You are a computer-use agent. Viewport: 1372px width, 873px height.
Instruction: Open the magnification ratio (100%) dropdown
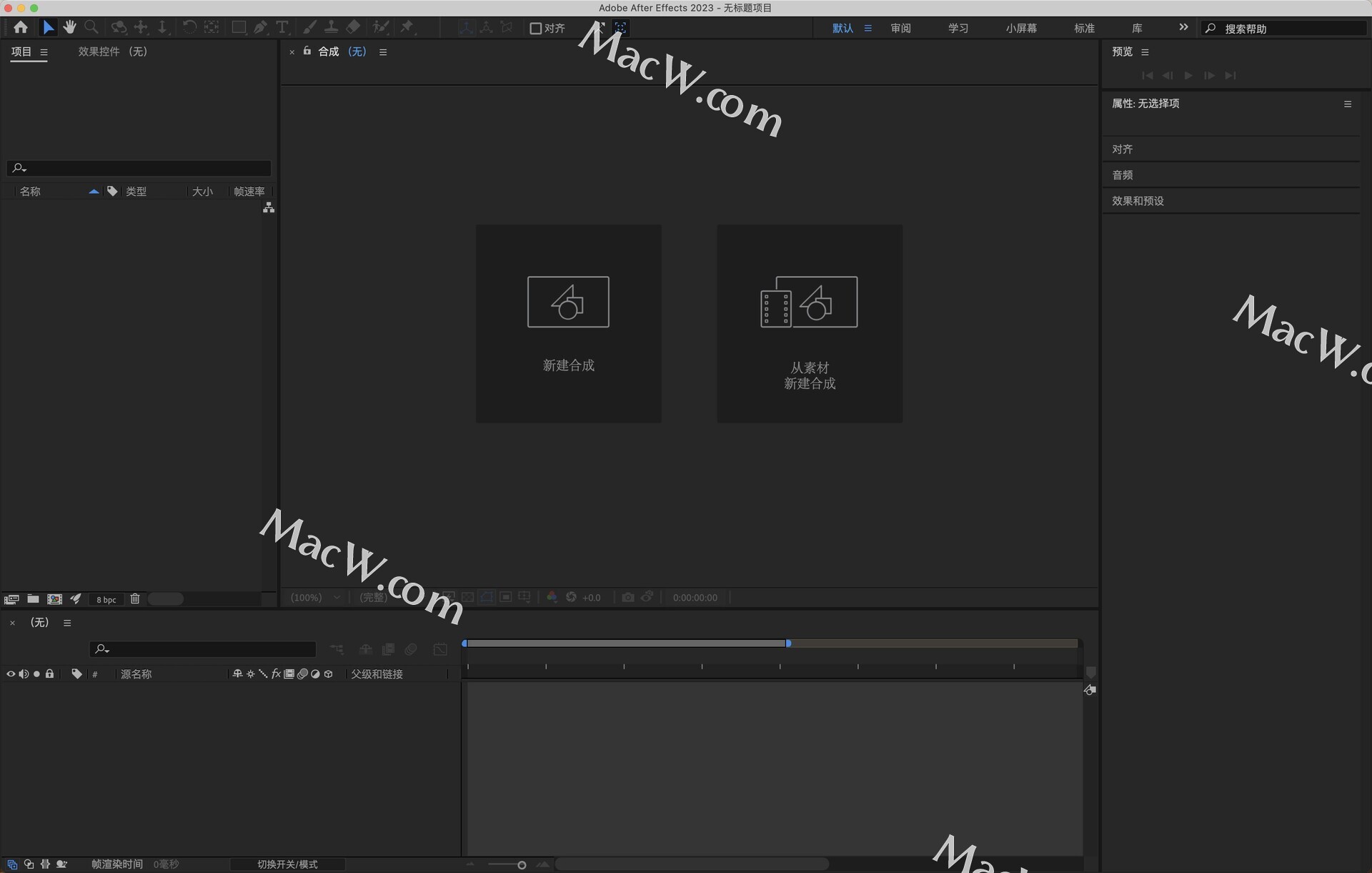point(315,598)
